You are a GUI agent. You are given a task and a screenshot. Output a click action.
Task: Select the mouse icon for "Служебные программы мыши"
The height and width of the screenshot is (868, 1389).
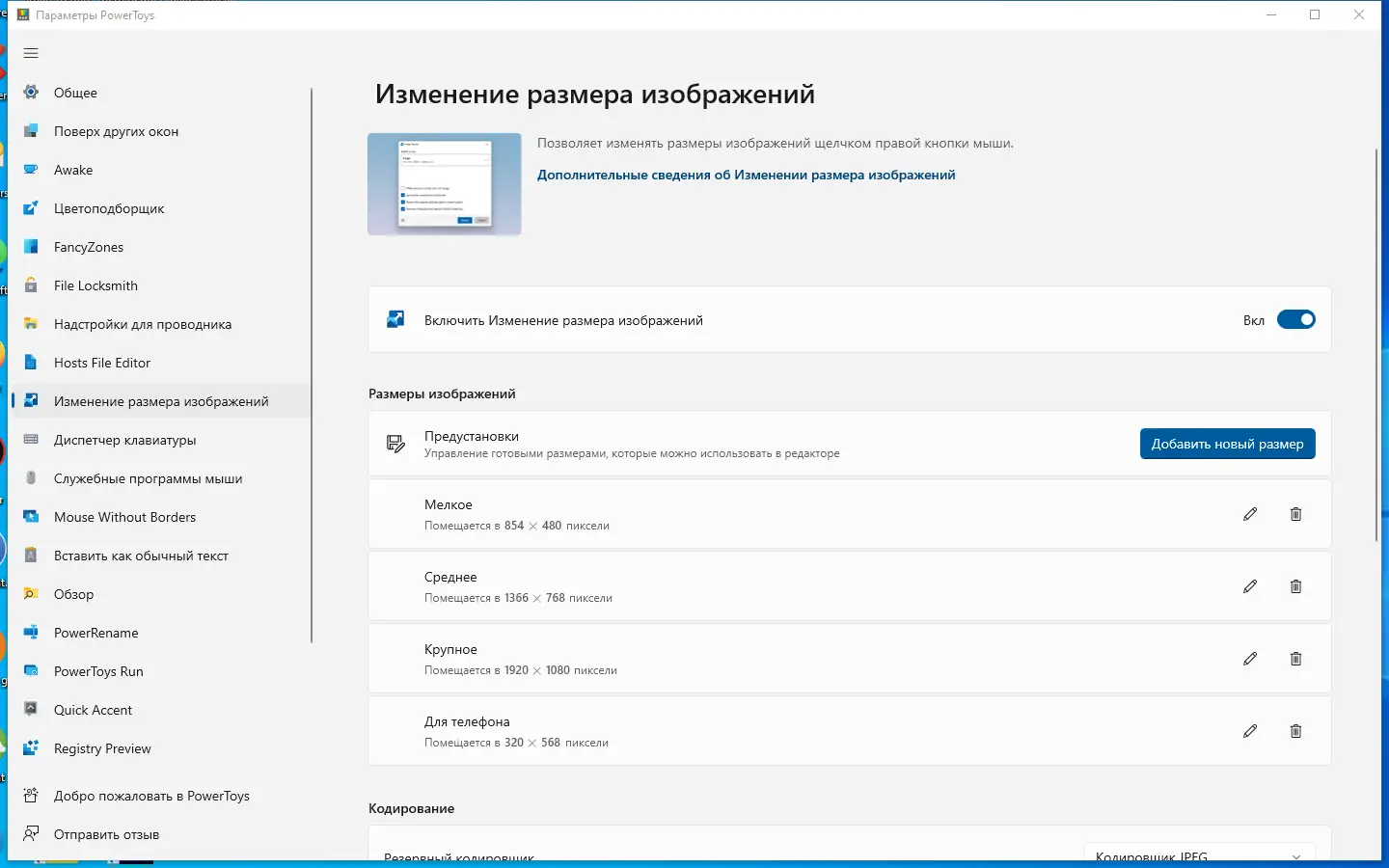pyautogui.click(x=31, y=478)
